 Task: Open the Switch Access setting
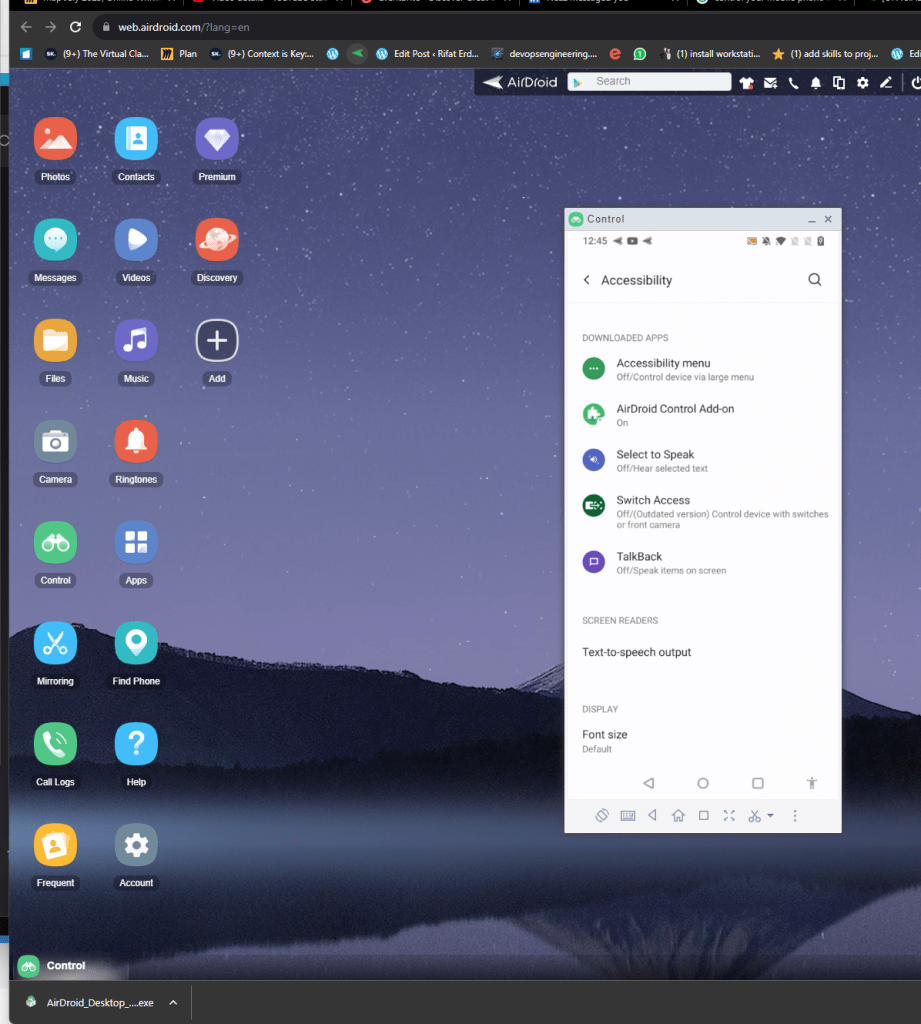pyautogui.click(x=704, y=511)
